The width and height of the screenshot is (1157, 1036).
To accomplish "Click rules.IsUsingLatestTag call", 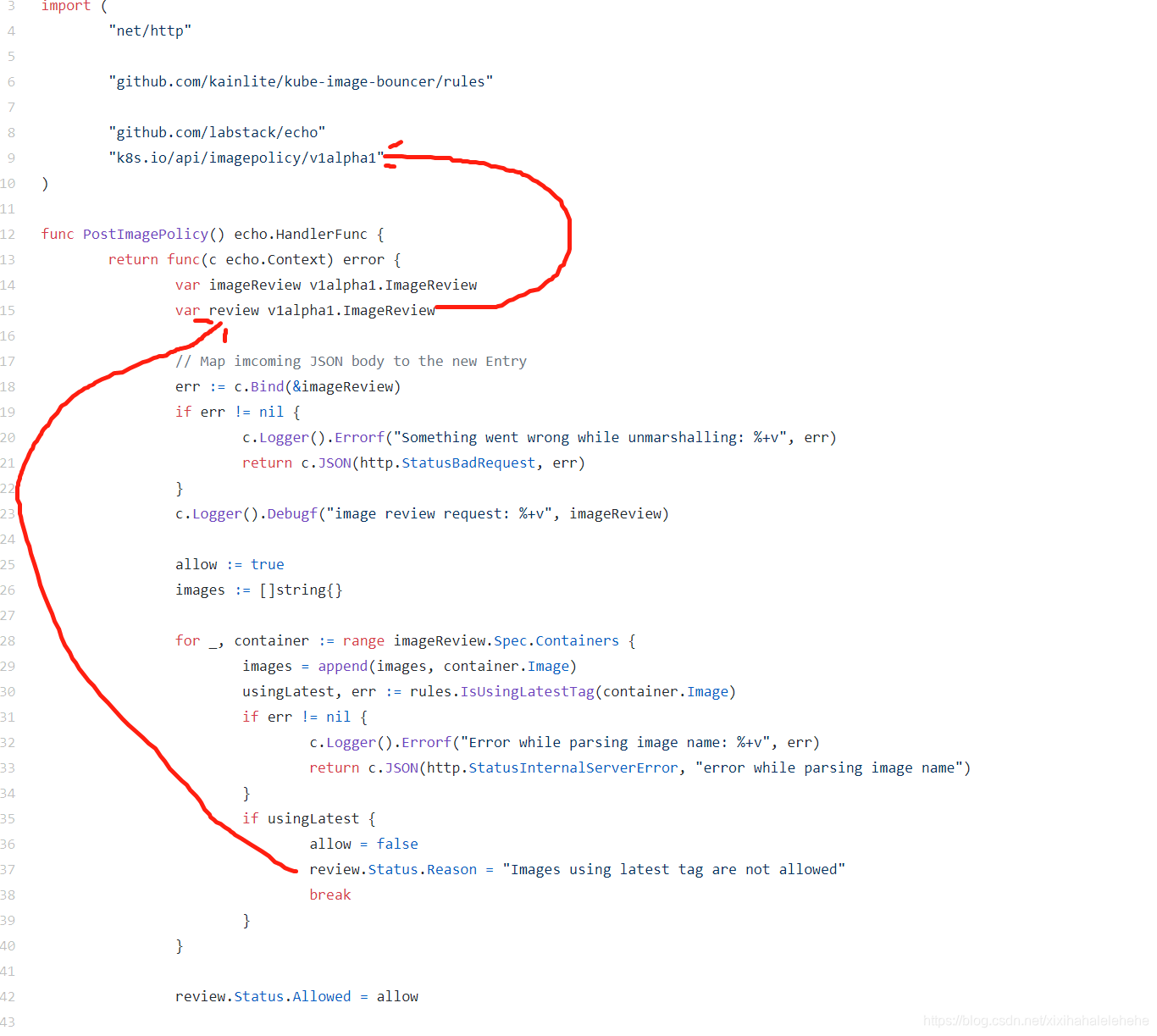I will point(573,691).
